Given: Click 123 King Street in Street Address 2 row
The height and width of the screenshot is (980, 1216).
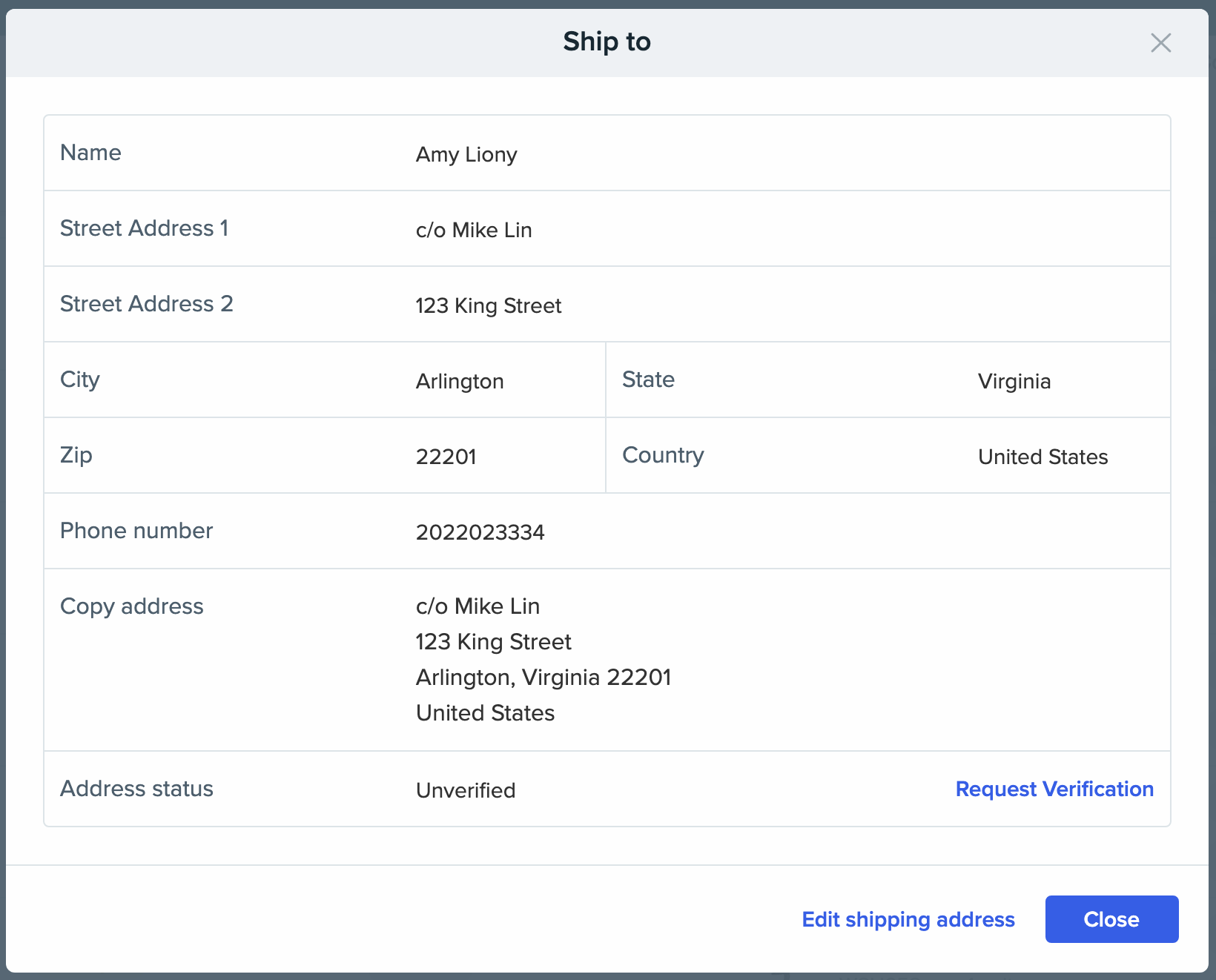Looking at the screenshot, I should (x=488, y=305).
